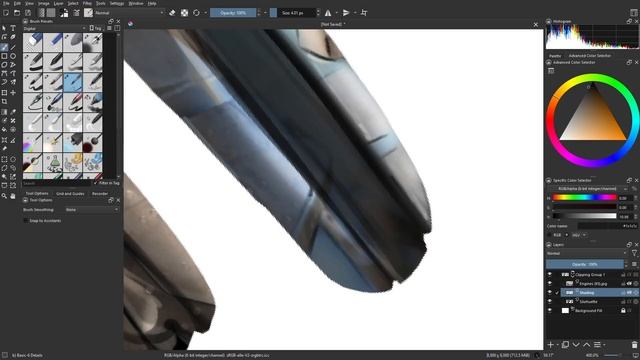Image resolution: width=640 pixels, height=360 pixels.
Task: Select the Ellipse shape tool
Action: pyautogui.click(x=13, y=56)
